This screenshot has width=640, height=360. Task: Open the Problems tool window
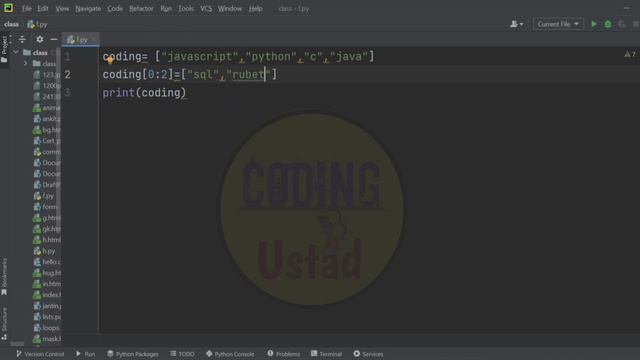click(284, 354)
